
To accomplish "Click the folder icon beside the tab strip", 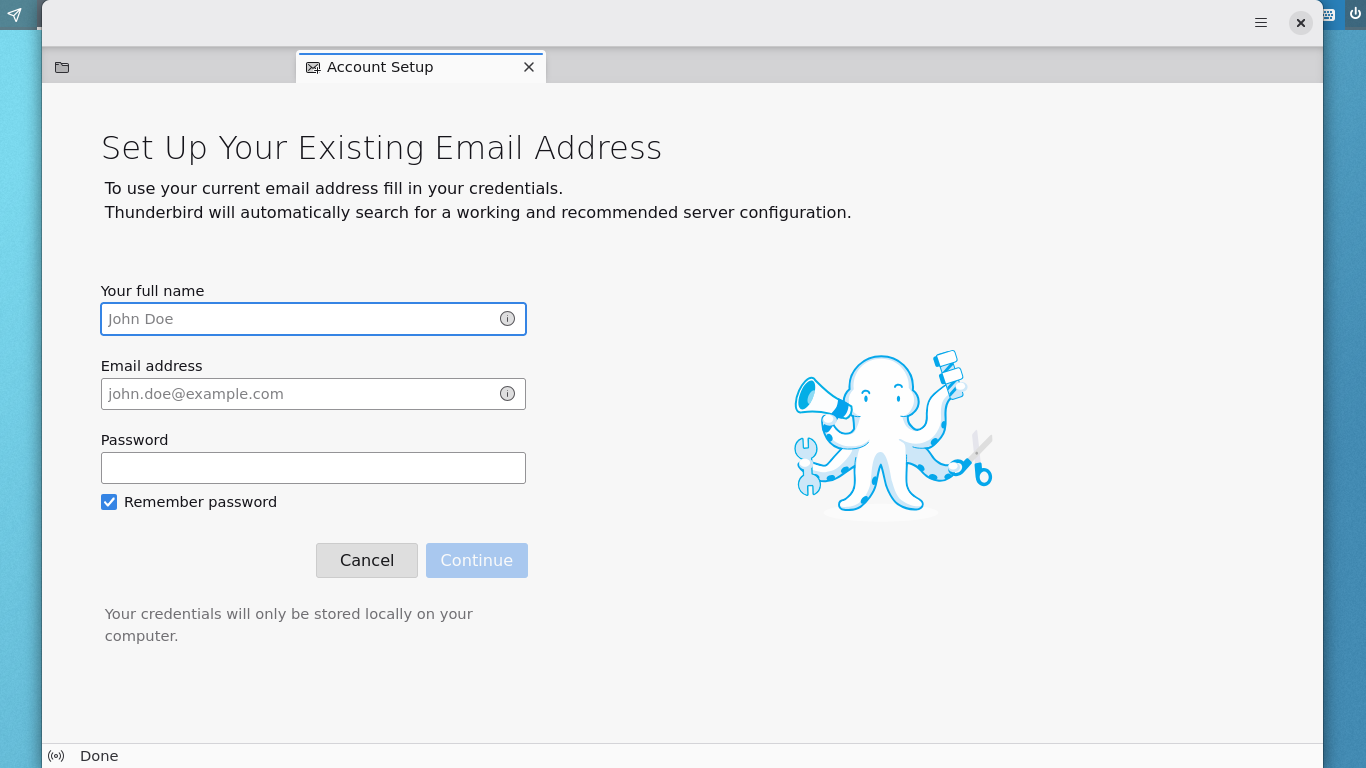I will tap(62, 68).
